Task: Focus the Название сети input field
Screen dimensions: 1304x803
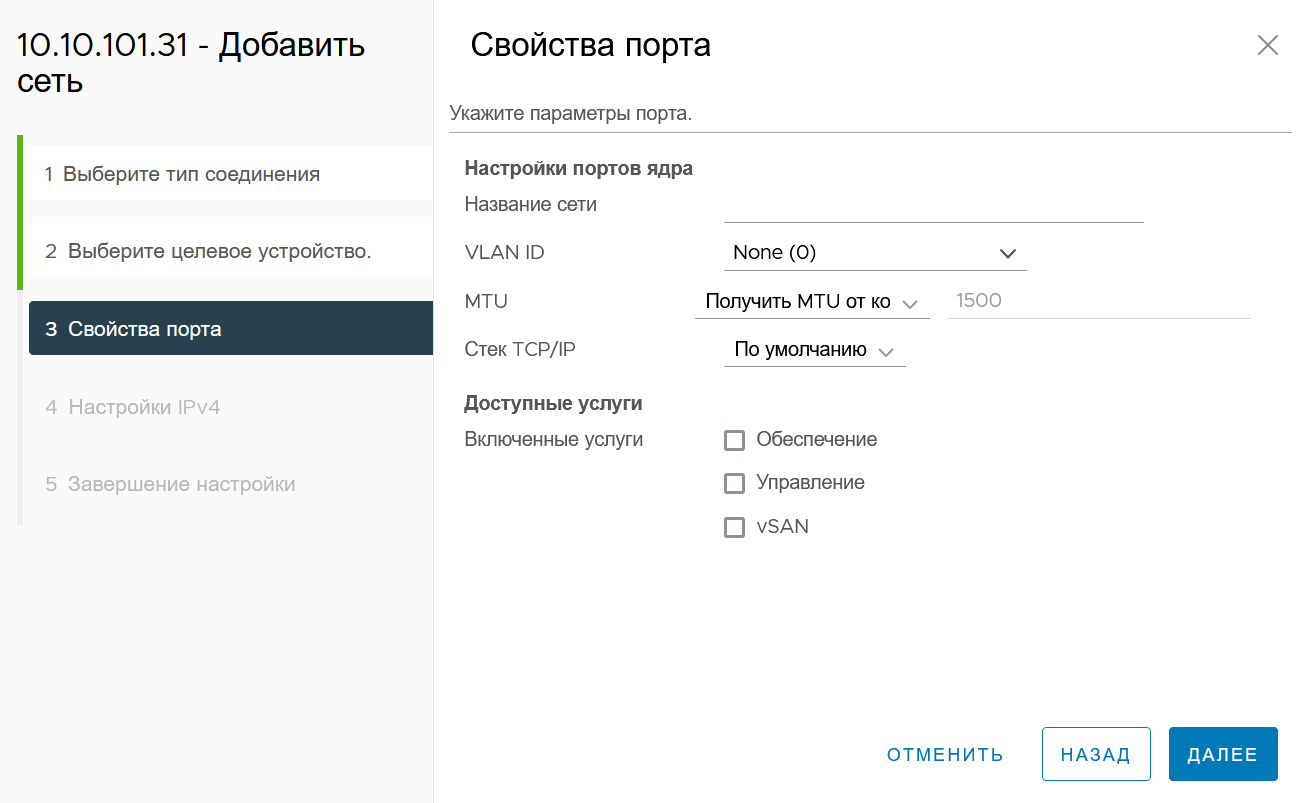Action: pyautogui.click(x=933, y=206)
